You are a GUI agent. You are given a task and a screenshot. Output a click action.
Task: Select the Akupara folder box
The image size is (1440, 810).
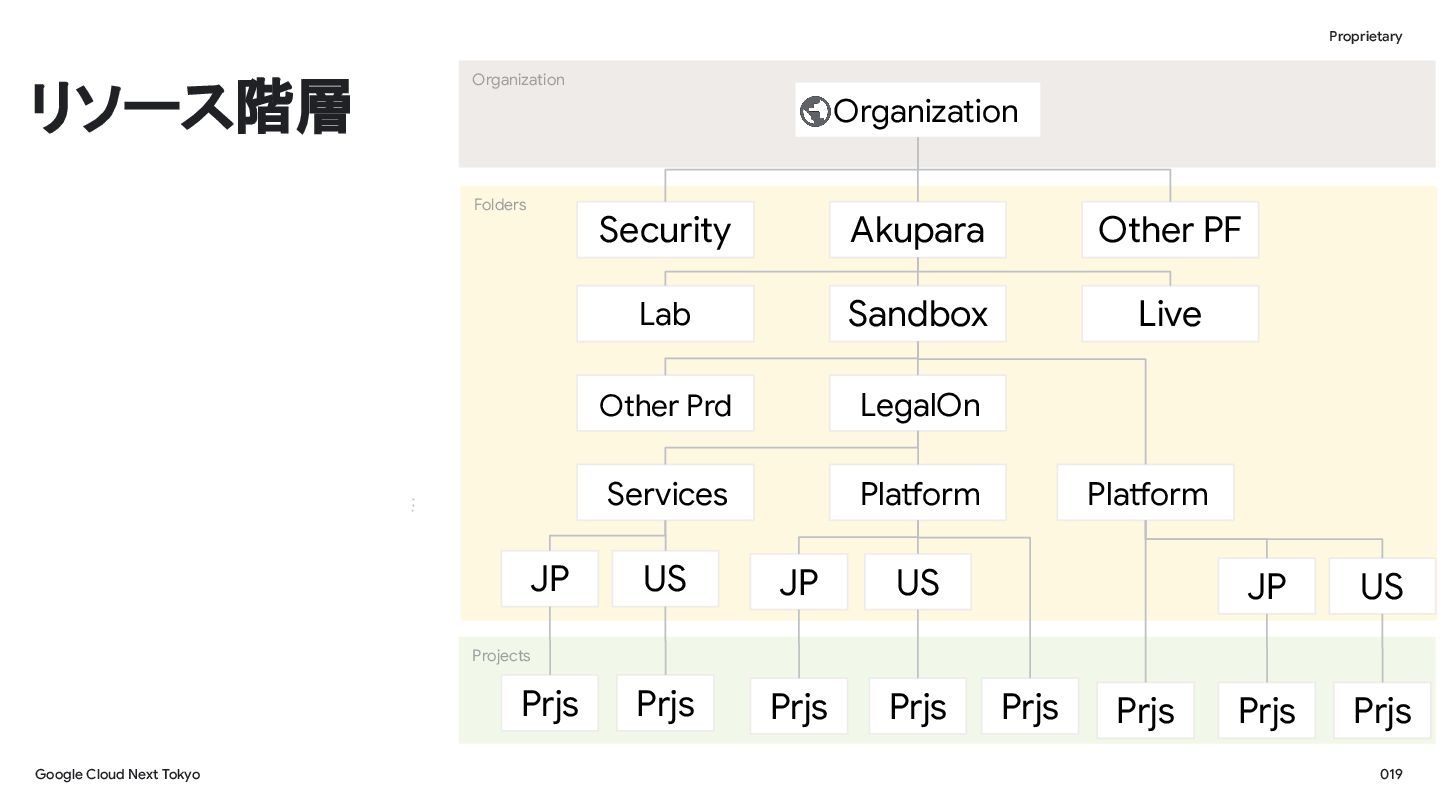coord(918,230)
